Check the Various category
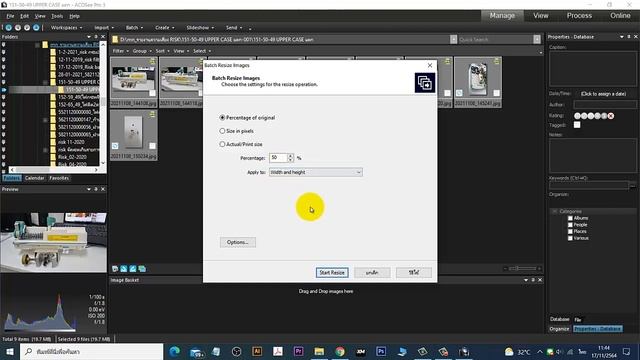 570,238
